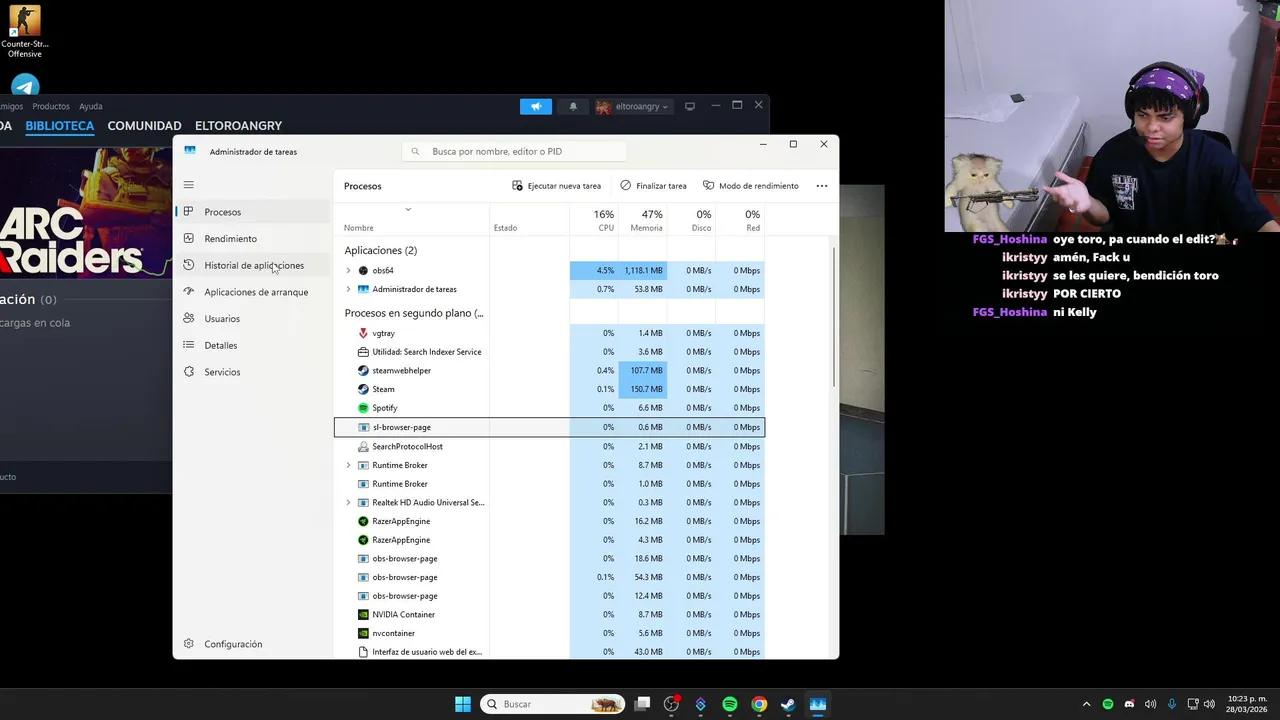Open the OBS icon in taskbar
The width and height of the screenshot is (1280, 720).
(x=672, y=704)
